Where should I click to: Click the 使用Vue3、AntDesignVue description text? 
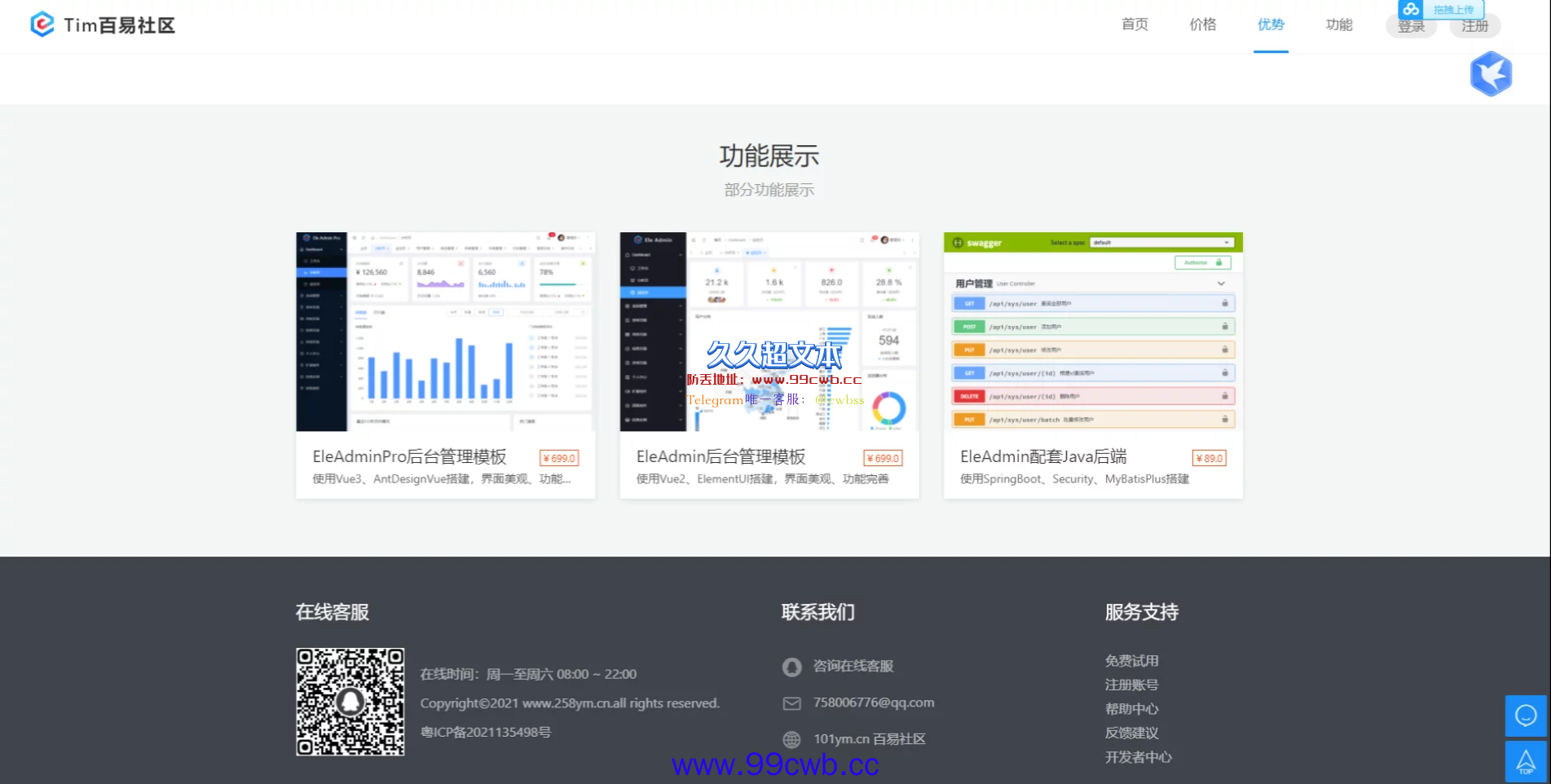tap(442, 479)
